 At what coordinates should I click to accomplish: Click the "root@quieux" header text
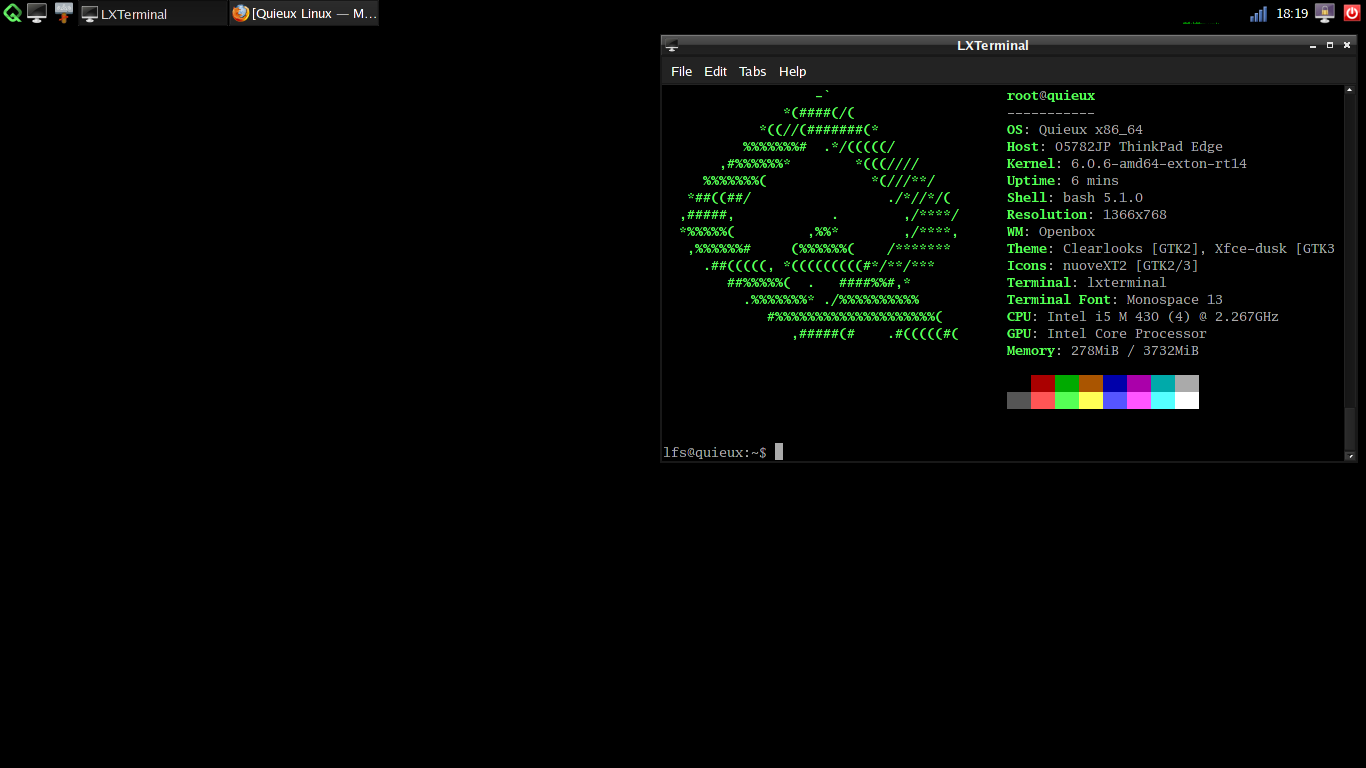tap(1051, 96)
